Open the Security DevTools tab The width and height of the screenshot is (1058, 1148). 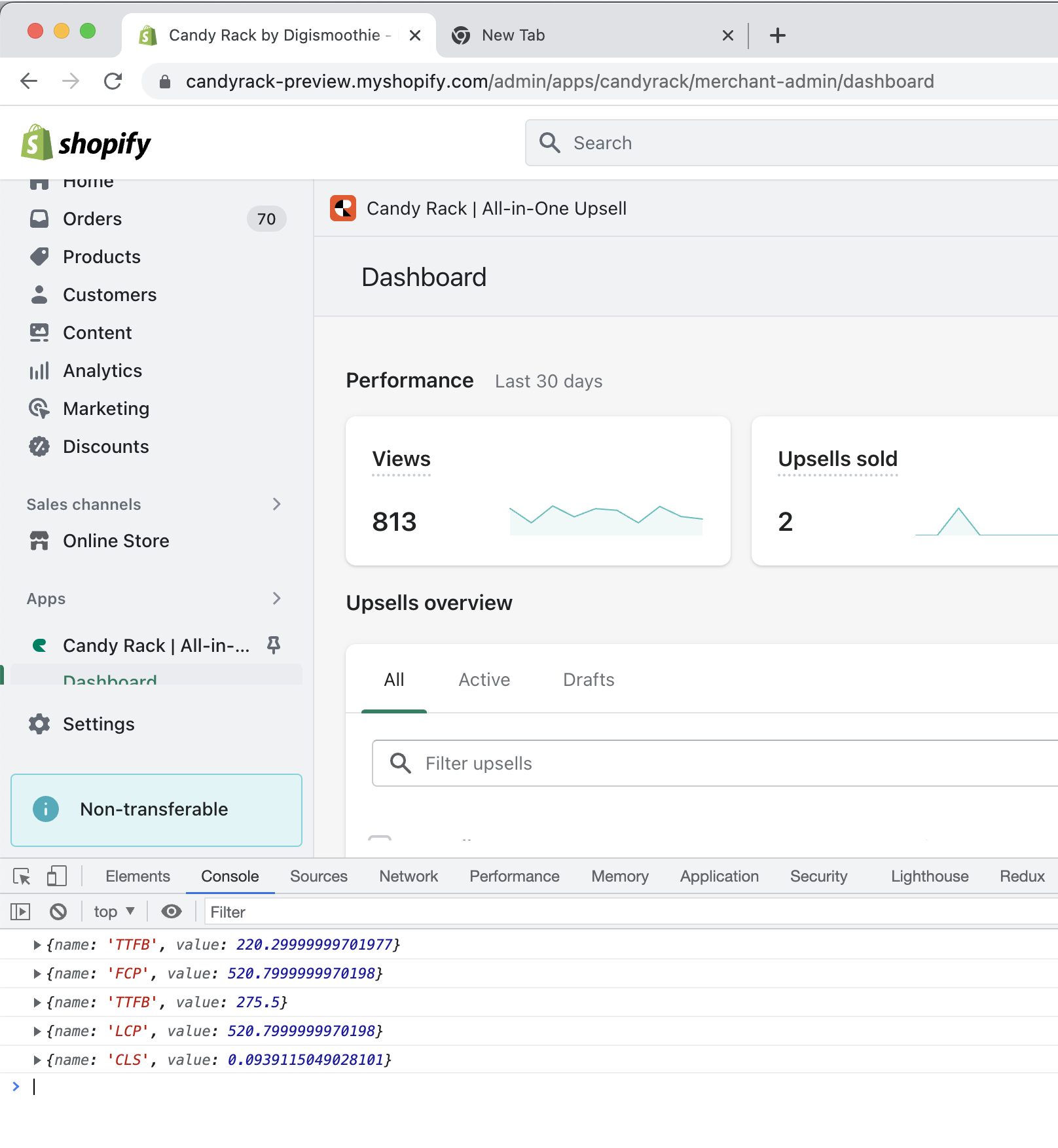tap(819, 876)
